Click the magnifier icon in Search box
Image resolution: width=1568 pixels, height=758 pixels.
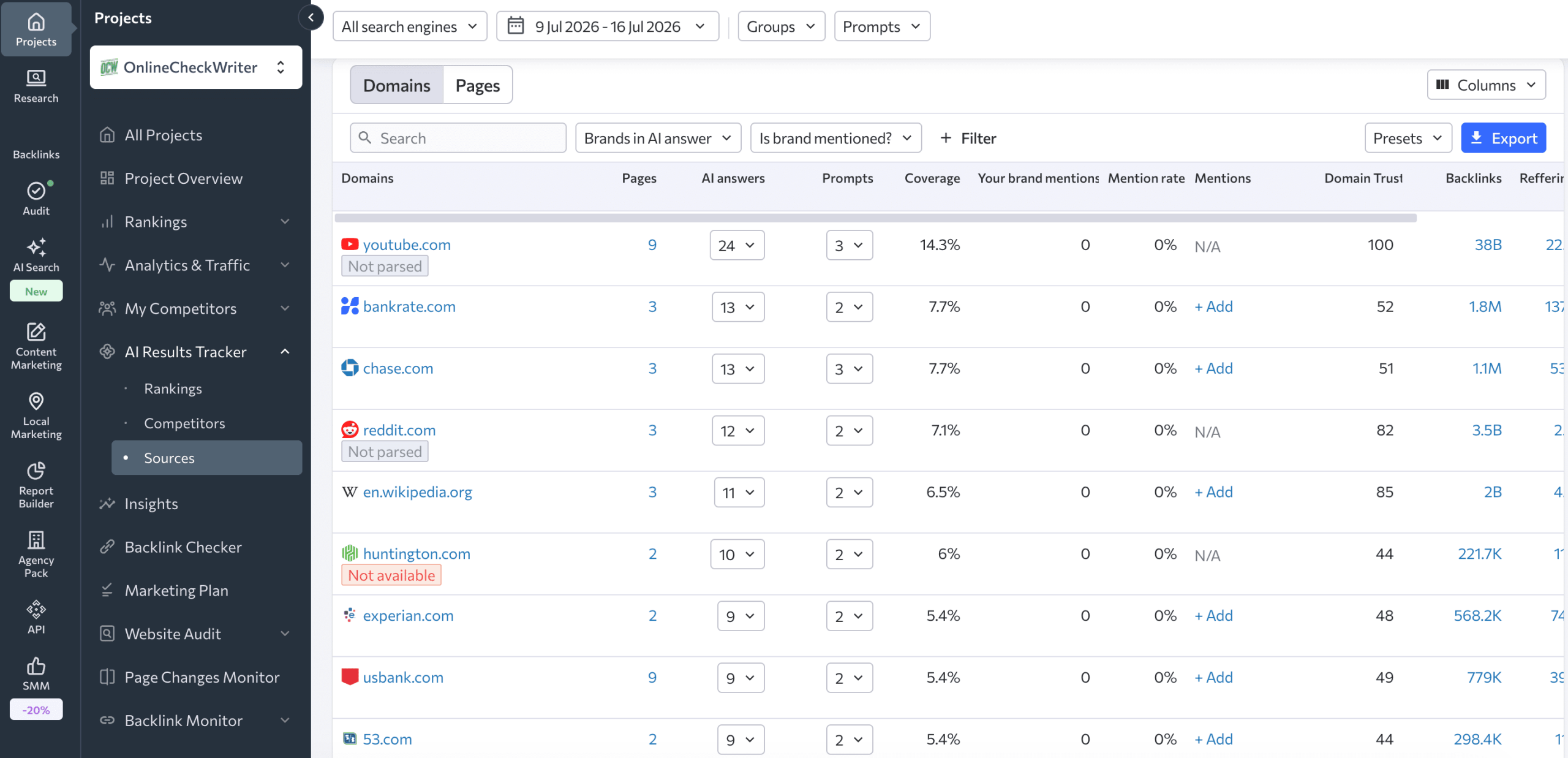pyautogui.click(x=365, y=137)
